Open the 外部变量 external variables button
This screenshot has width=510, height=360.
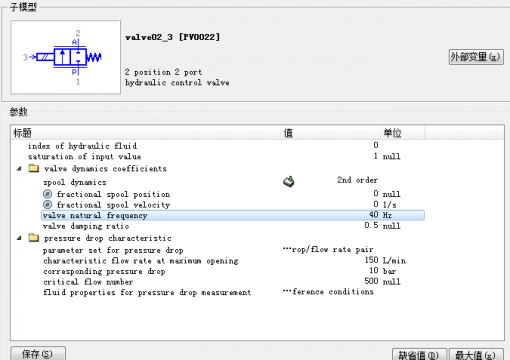[476, 57]
